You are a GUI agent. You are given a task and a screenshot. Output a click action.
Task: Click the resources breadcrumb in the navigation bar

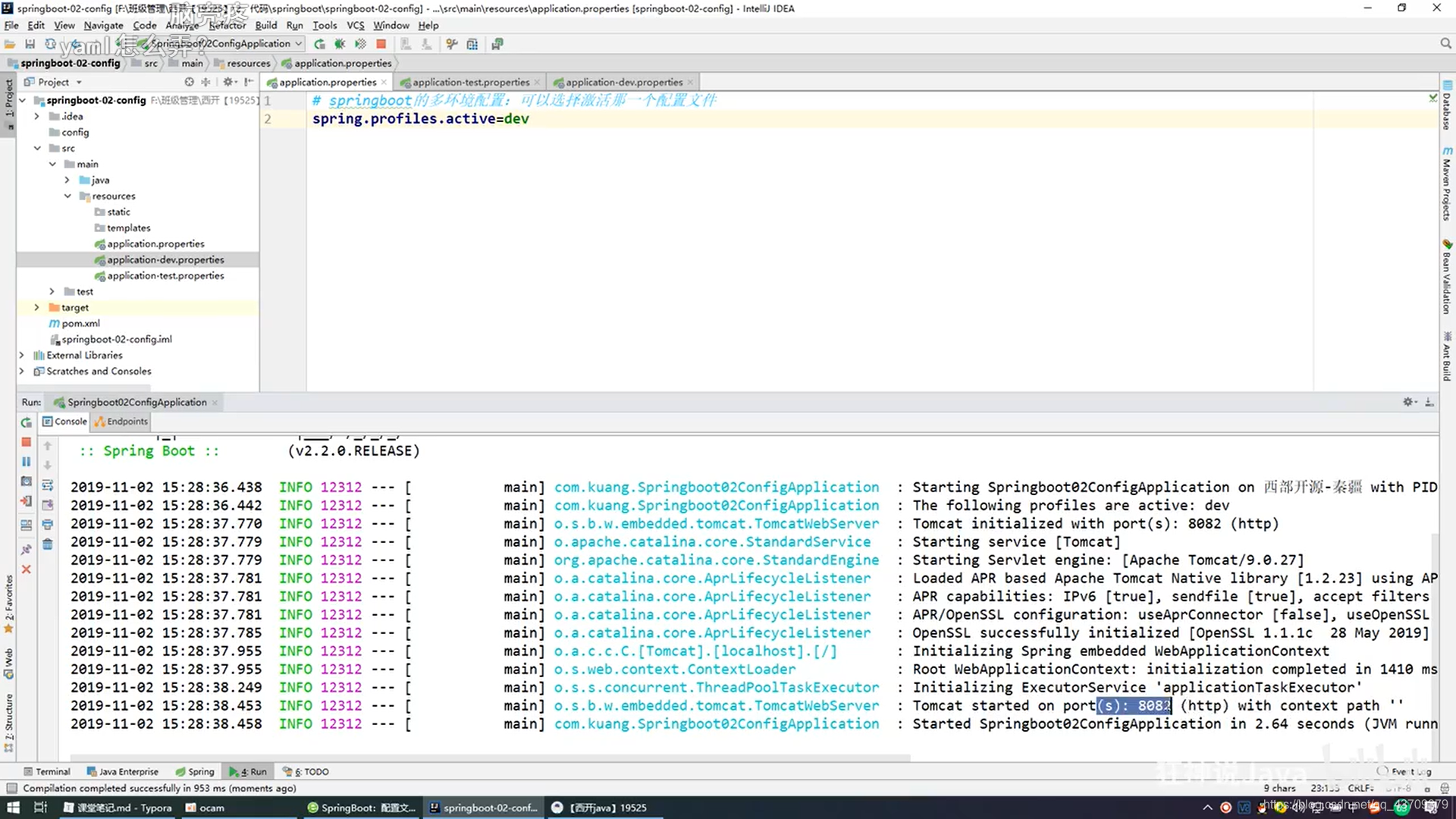[248, 63]
